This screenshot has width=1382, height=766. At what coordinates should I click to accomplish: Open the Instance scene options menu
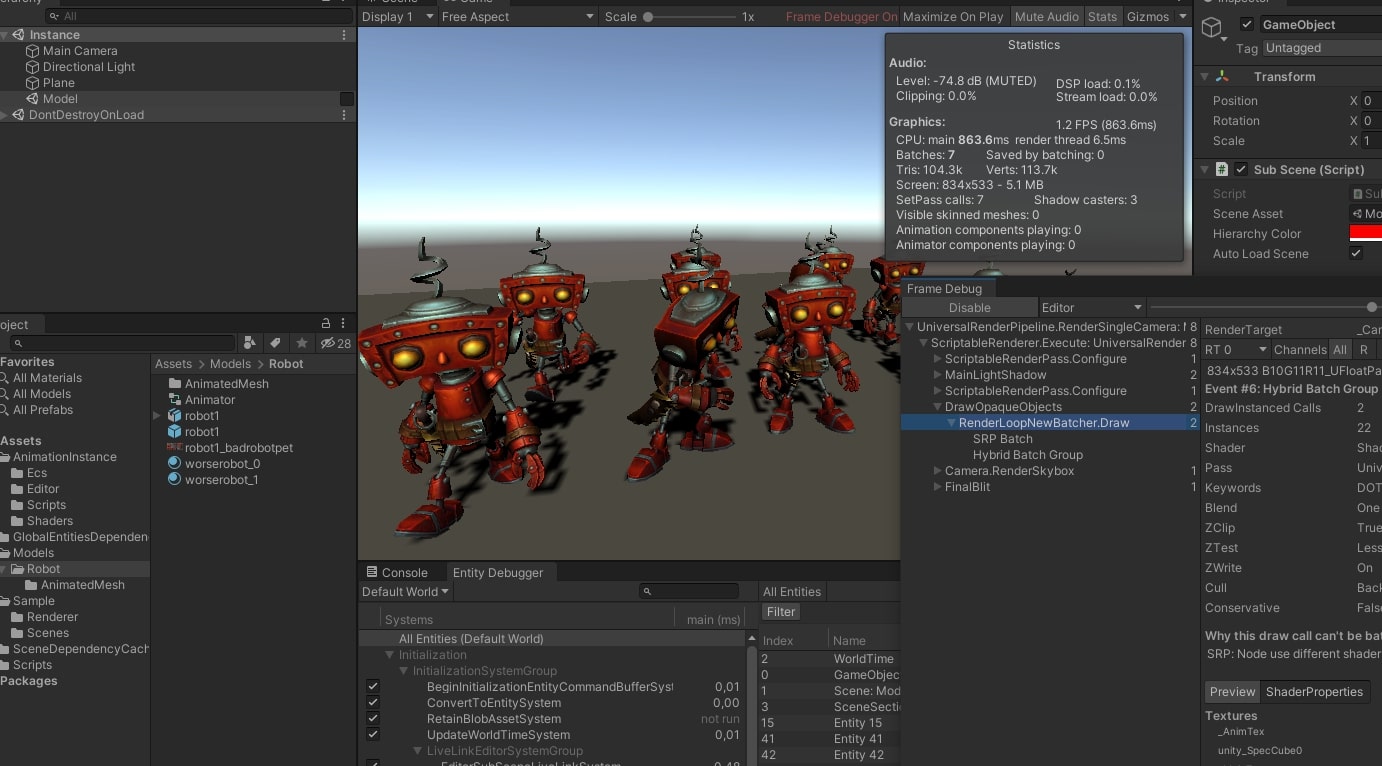click(x=344, y=35)
